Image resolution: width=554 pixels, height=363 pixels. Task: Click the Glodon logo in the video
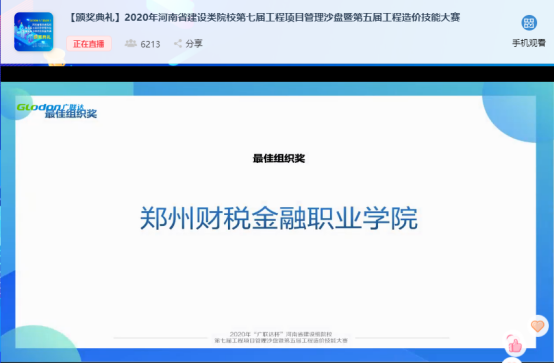pyautogui.click(x=38, y=107)
